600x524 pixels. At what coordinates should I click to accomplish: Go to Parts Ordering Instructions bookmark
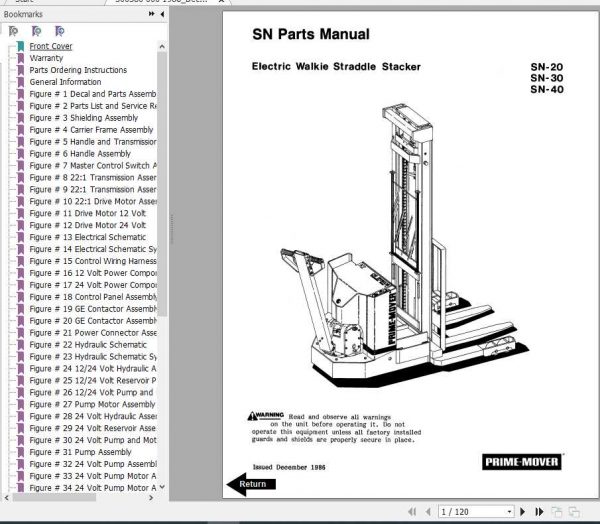78,70
